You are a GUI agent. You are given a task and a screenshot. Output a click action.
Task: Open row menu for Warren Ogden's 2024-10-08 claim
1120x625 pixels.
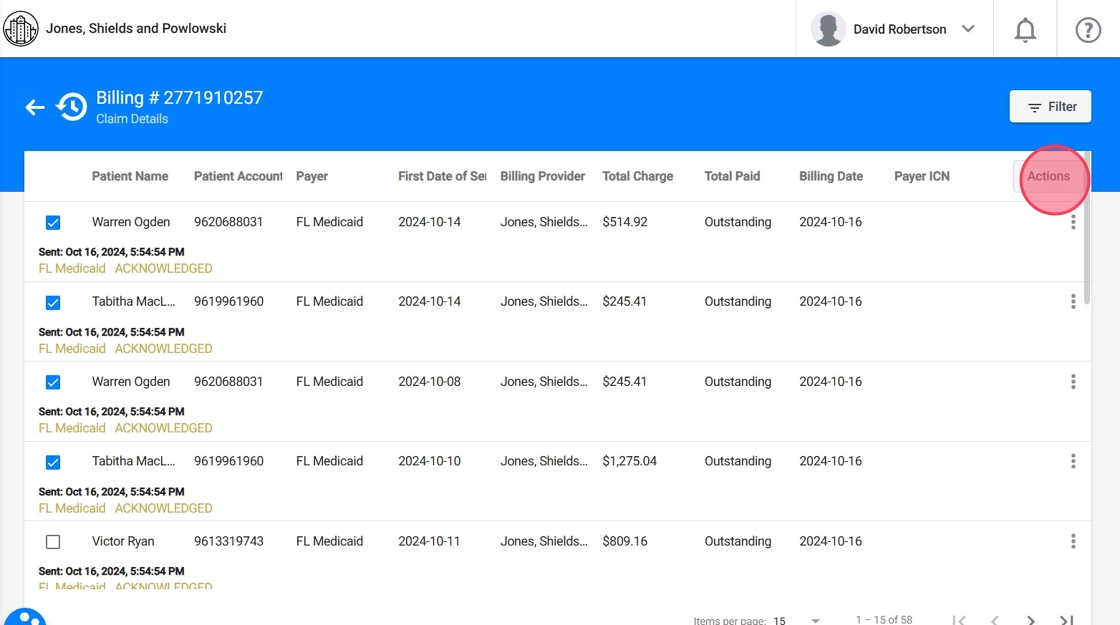1073,381
